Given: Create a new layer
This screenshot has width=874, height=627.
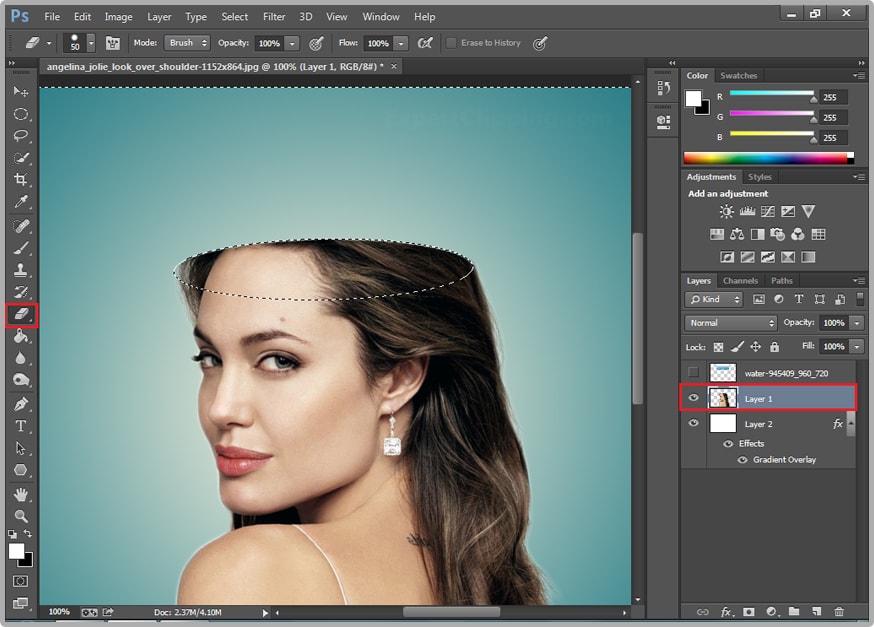Looking at the screenshot, I should [817, 611].
